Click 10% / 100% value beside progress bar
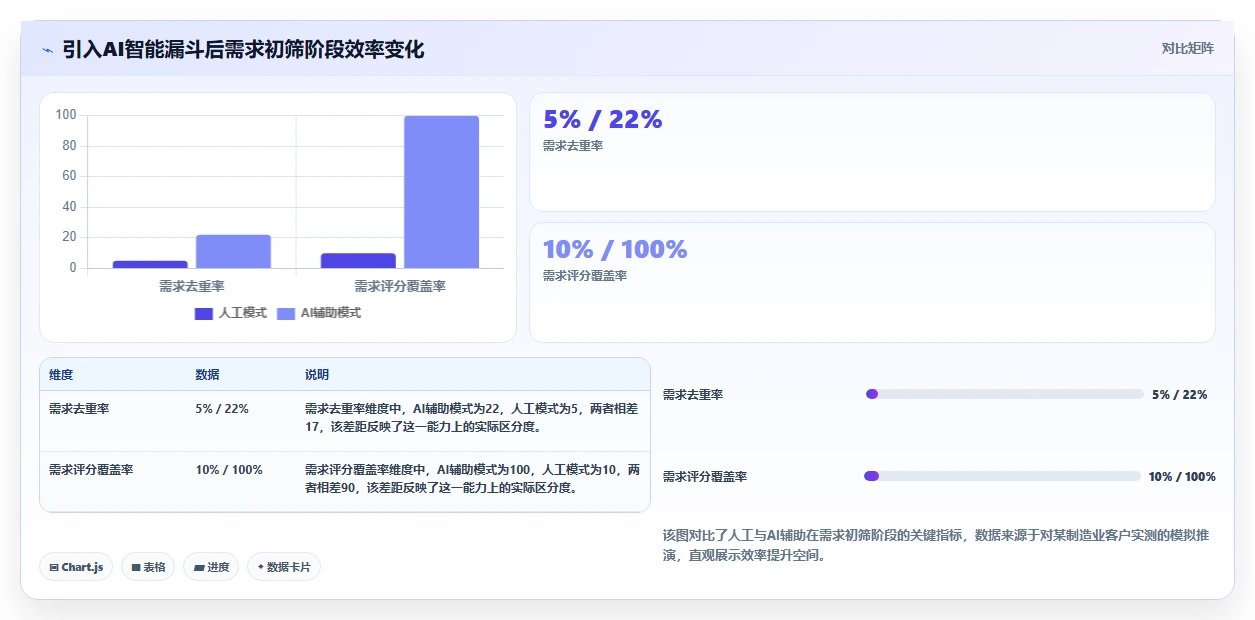Viewport: 1255px width, 620px height. pyautogui.click(x=1182, y=477)
